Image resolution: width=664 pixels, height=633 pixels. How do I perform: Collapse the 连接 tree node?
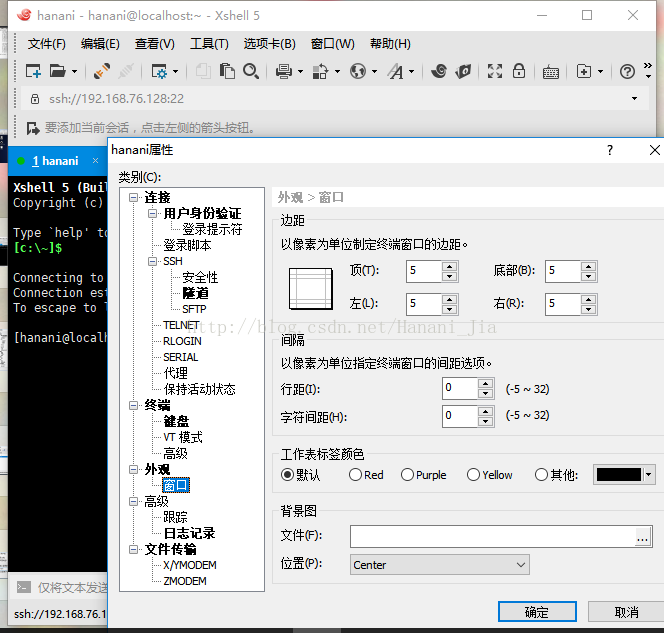pyautogui.click(x=133, y=198)
